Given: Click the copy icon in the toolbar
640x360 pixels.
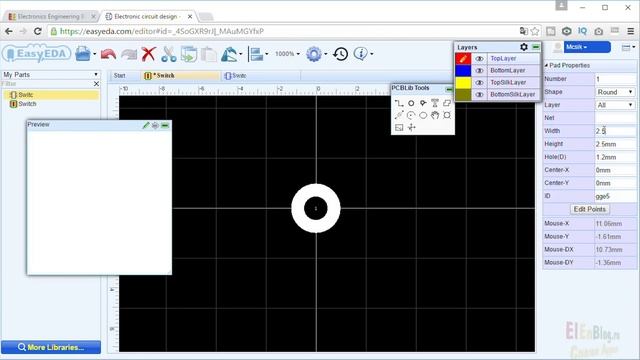Looking at the screenshot, I should (x=189, y=54).
